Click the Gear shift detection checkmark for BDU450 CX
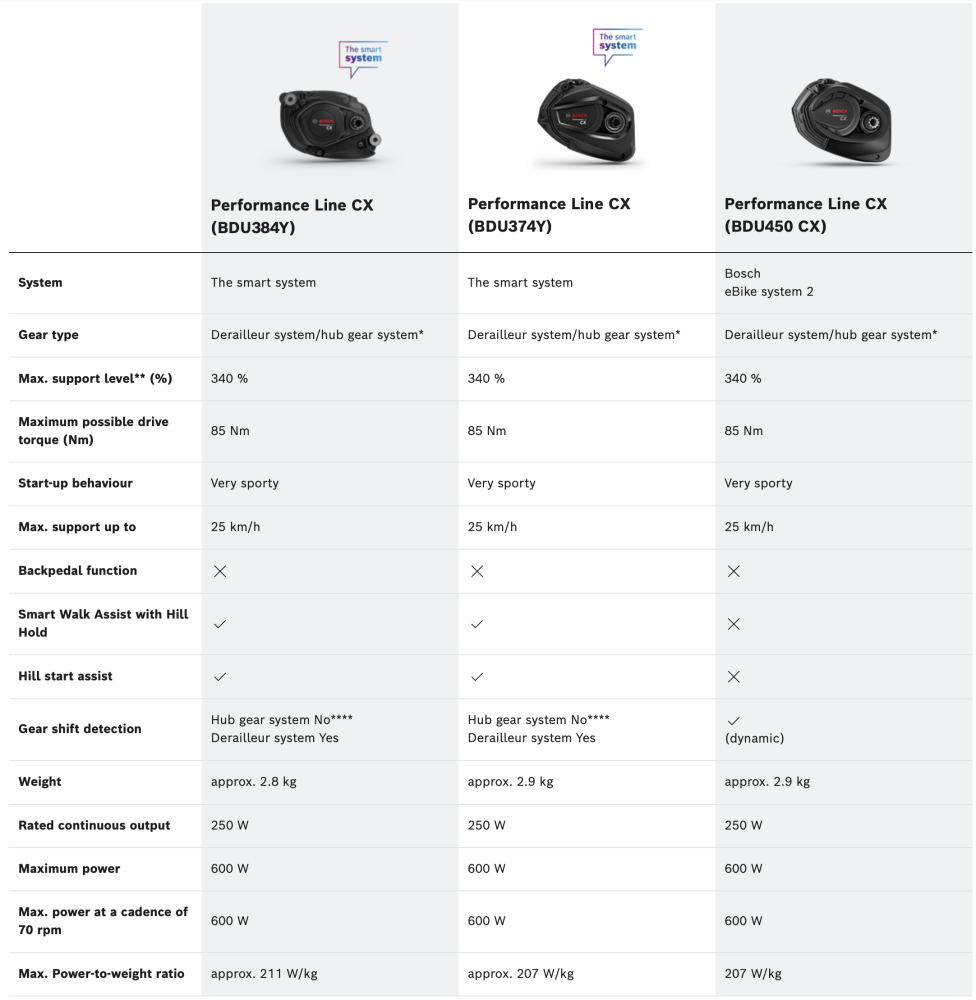Viewport: 976px width, 1000px height. pos(733,720)
